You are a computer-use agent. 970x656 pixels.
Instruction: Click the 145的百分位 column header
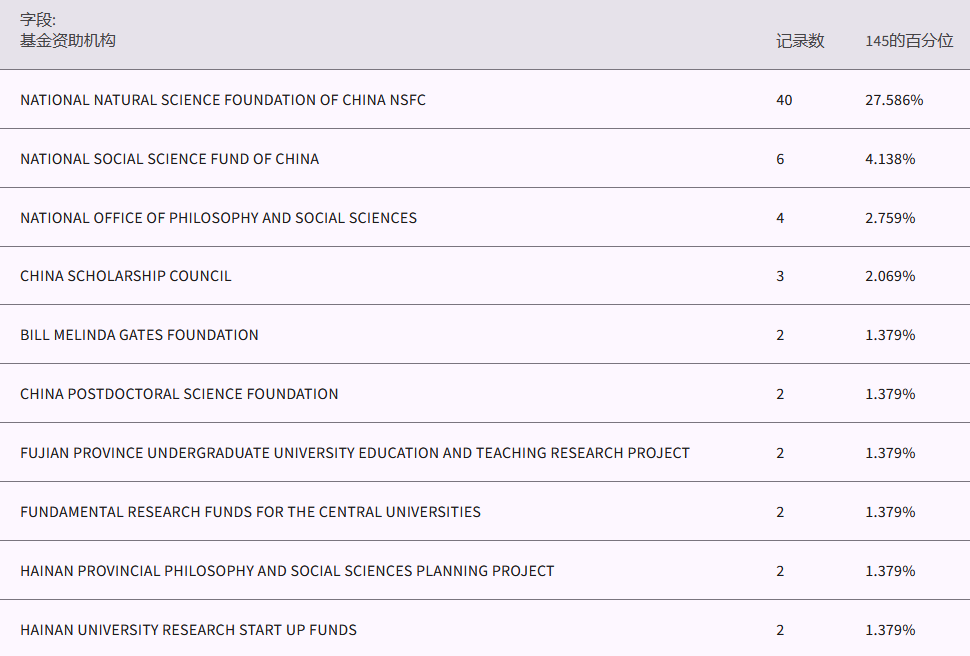click(909, 41)
